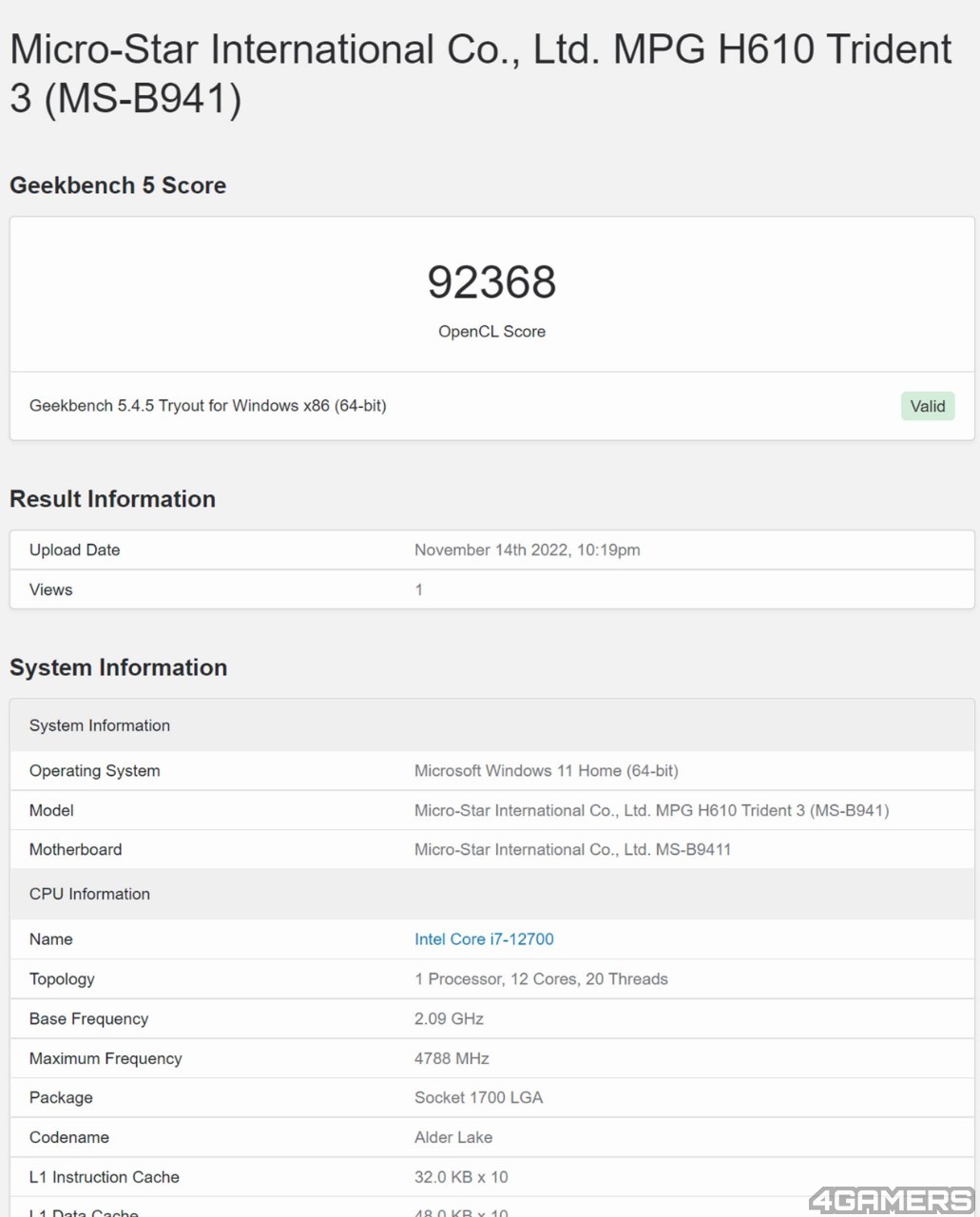Click the OpenCL Score label
The width and height of the screenshot is (980, 1217).
point(491,332)
